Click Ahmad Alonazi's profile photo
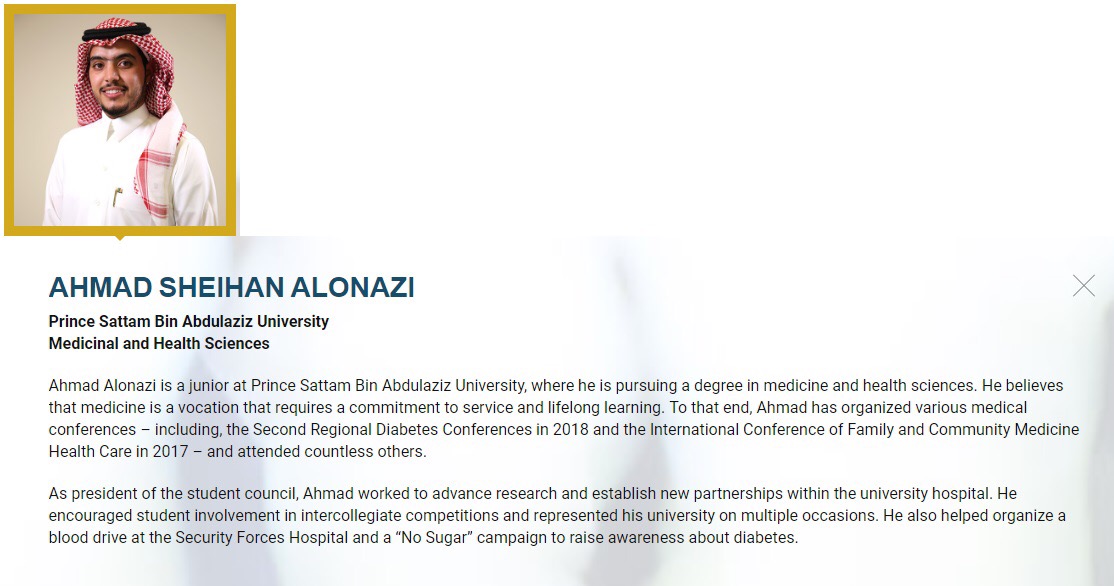 [120, 120]
